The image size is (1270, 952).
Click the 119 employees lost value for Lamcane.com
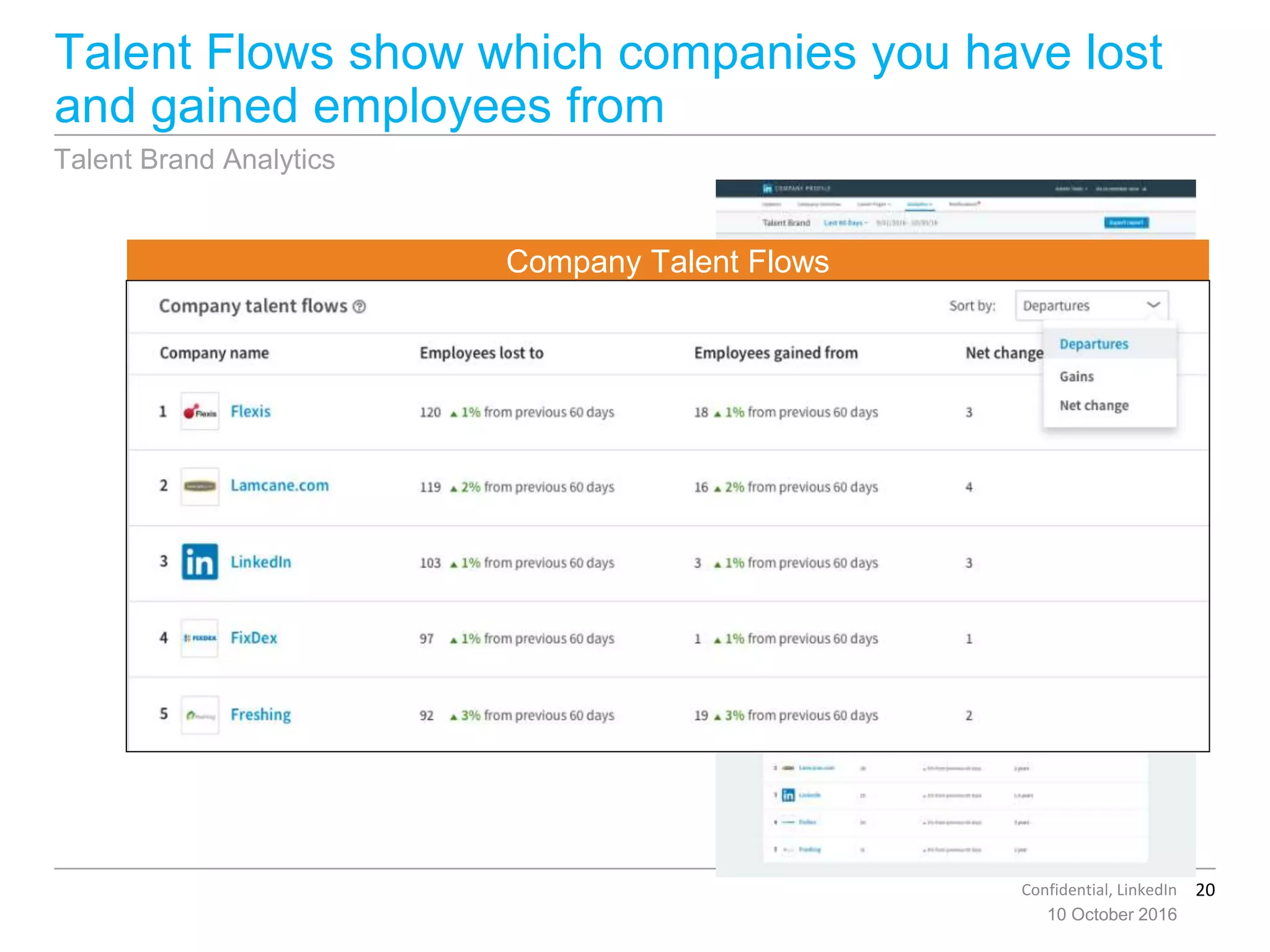coord(430,488)
